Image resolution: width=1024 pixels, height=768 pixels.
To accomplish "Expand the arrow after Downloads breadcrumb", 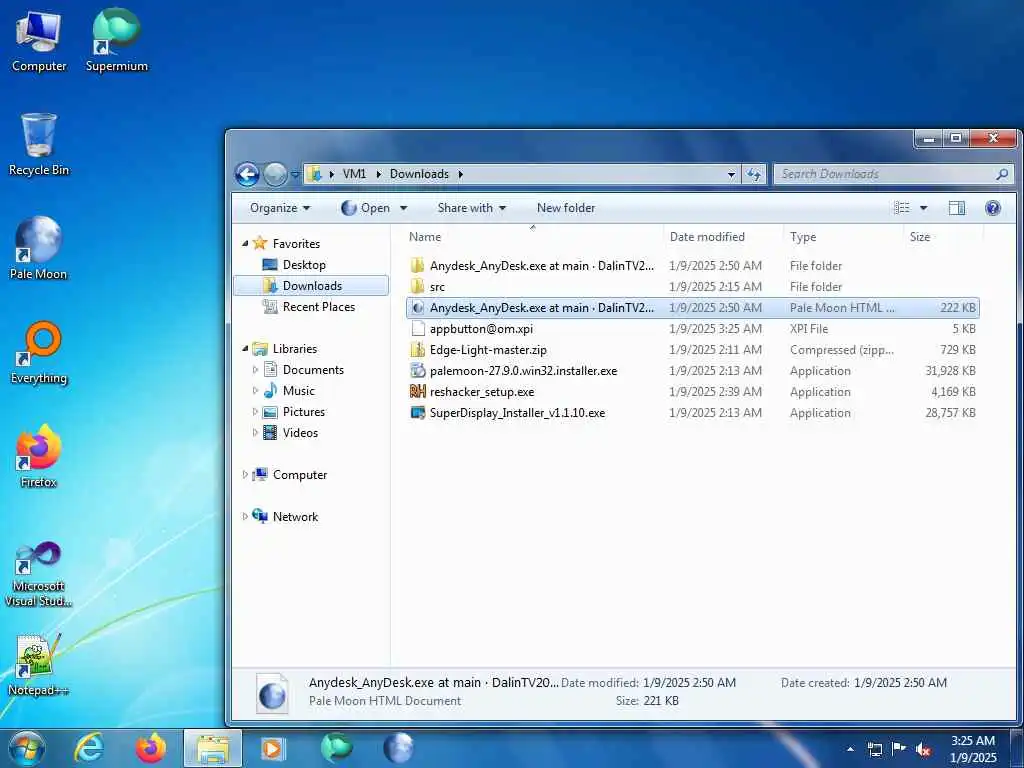I will coord(460,174).
